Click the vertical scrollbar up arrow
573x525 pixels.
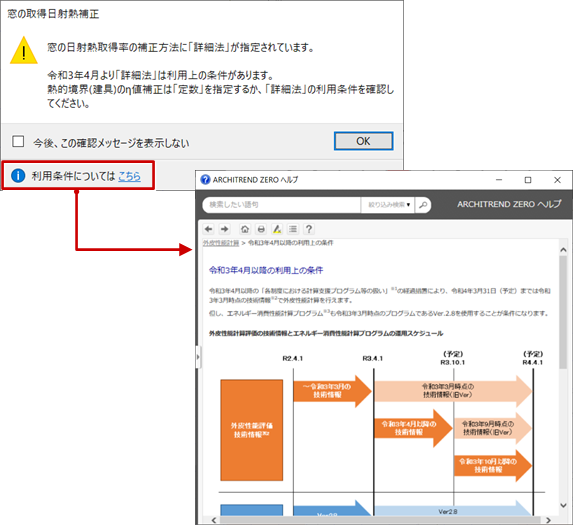click(x=563, y=250)
